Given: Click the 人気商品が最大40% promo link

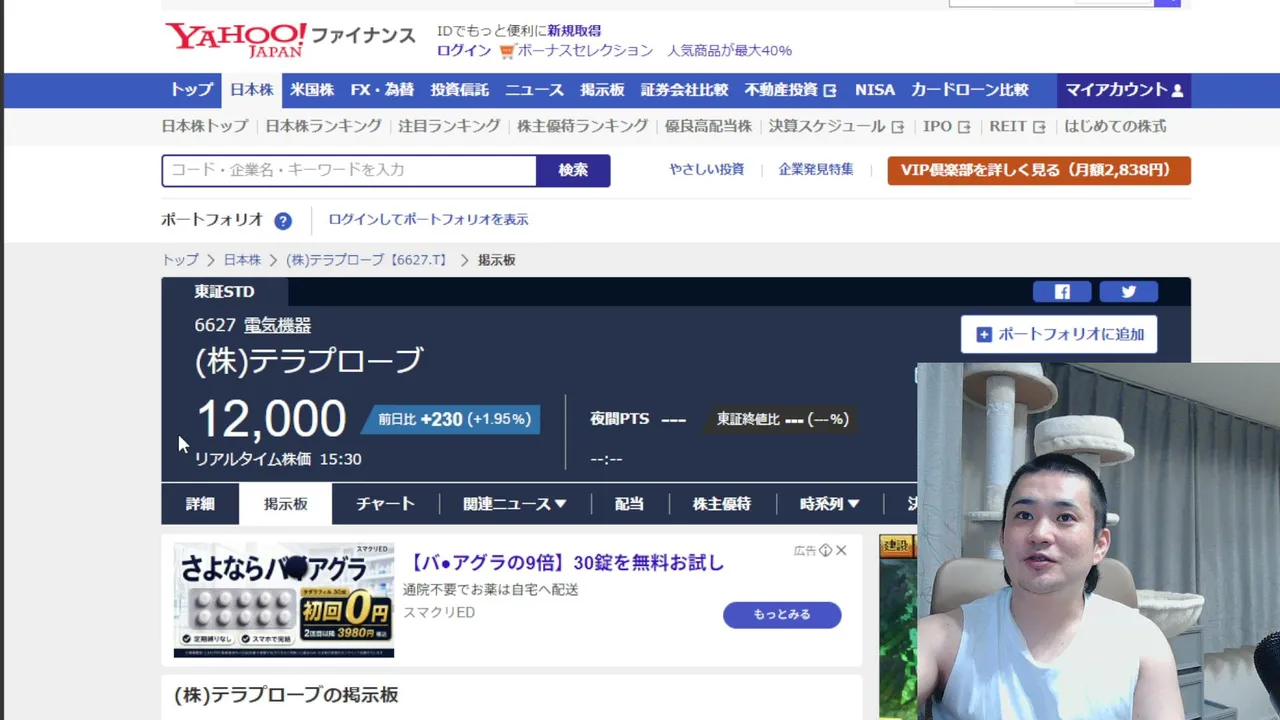Looking at the screenshot, I should pyautogui.click(x=729, y=51).
